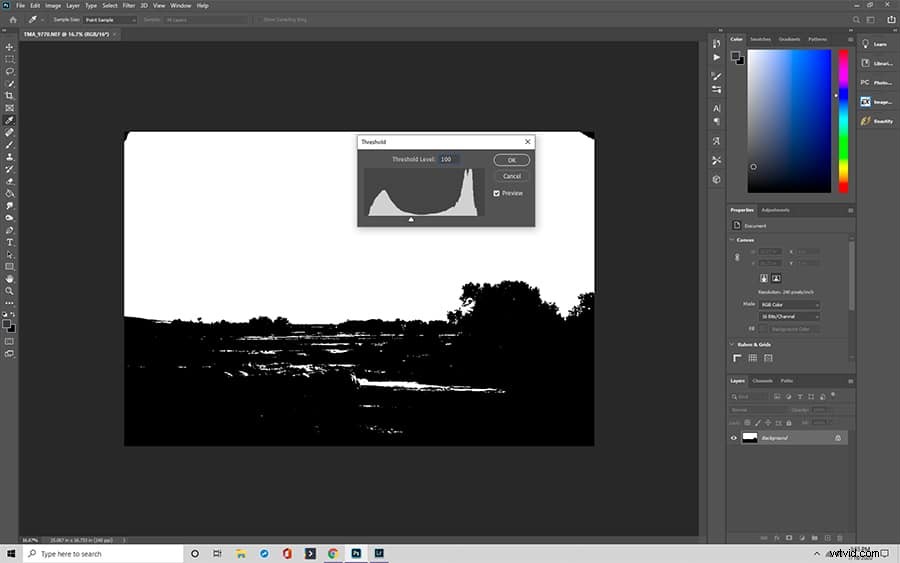Select the Crop tool
The image size is (900, 563).
tap(9, 96)
